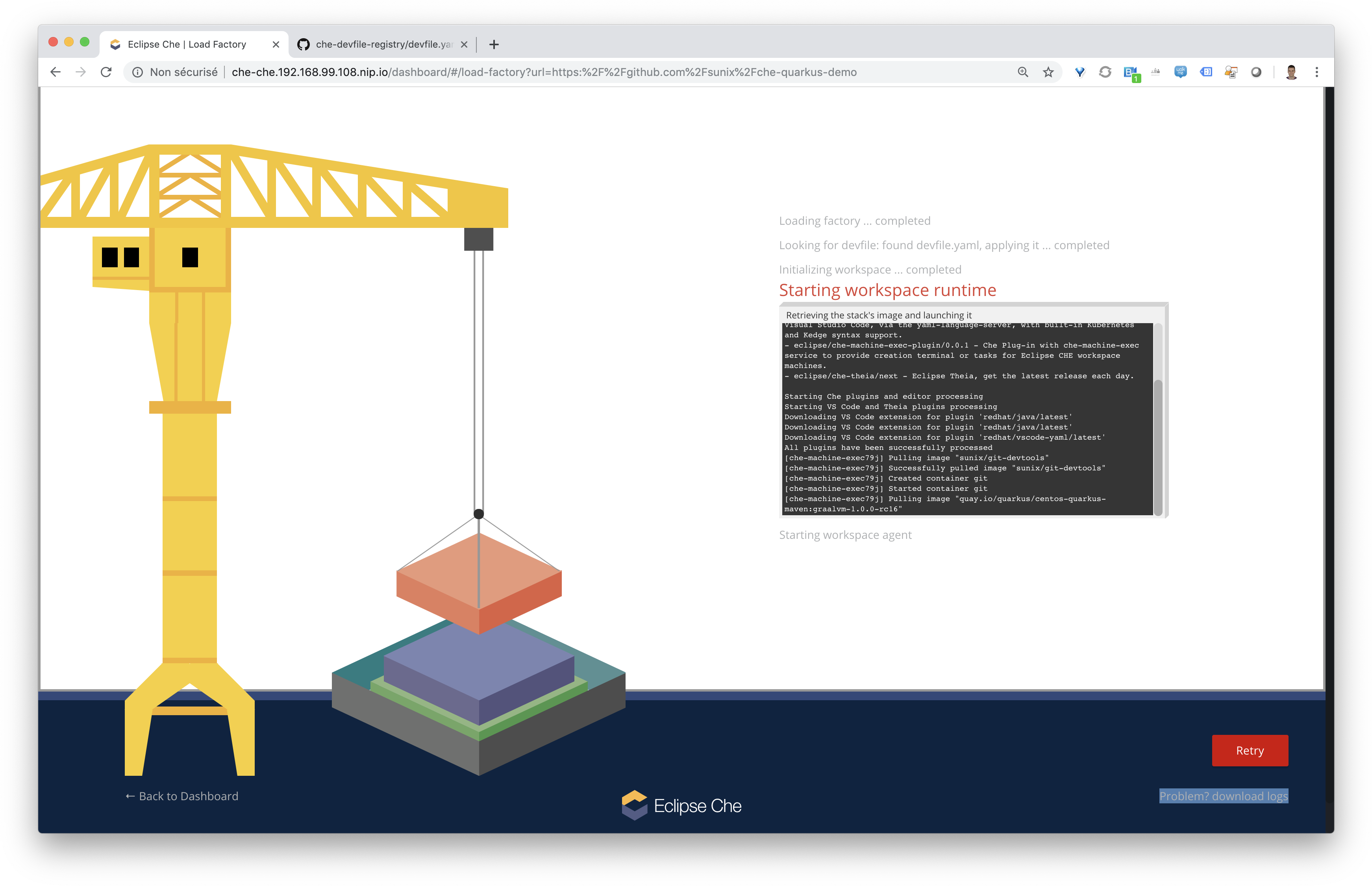Open the Chrome three-dot menu
Image resolution: width=1372 pixels, height=886 pixels.
(1317, 72)
